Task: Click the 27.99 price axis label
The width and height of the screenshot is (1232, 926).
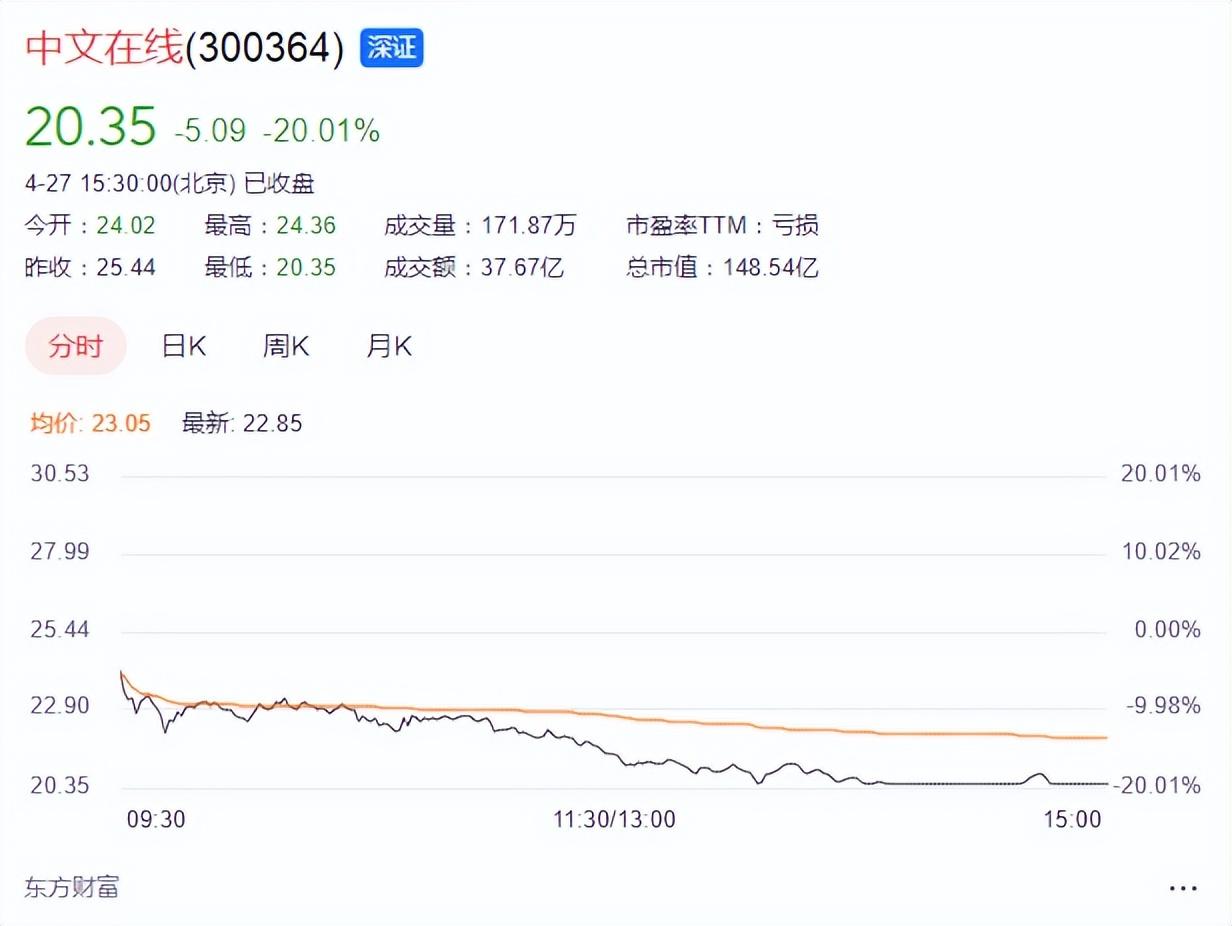Action: tap(60, 552)
